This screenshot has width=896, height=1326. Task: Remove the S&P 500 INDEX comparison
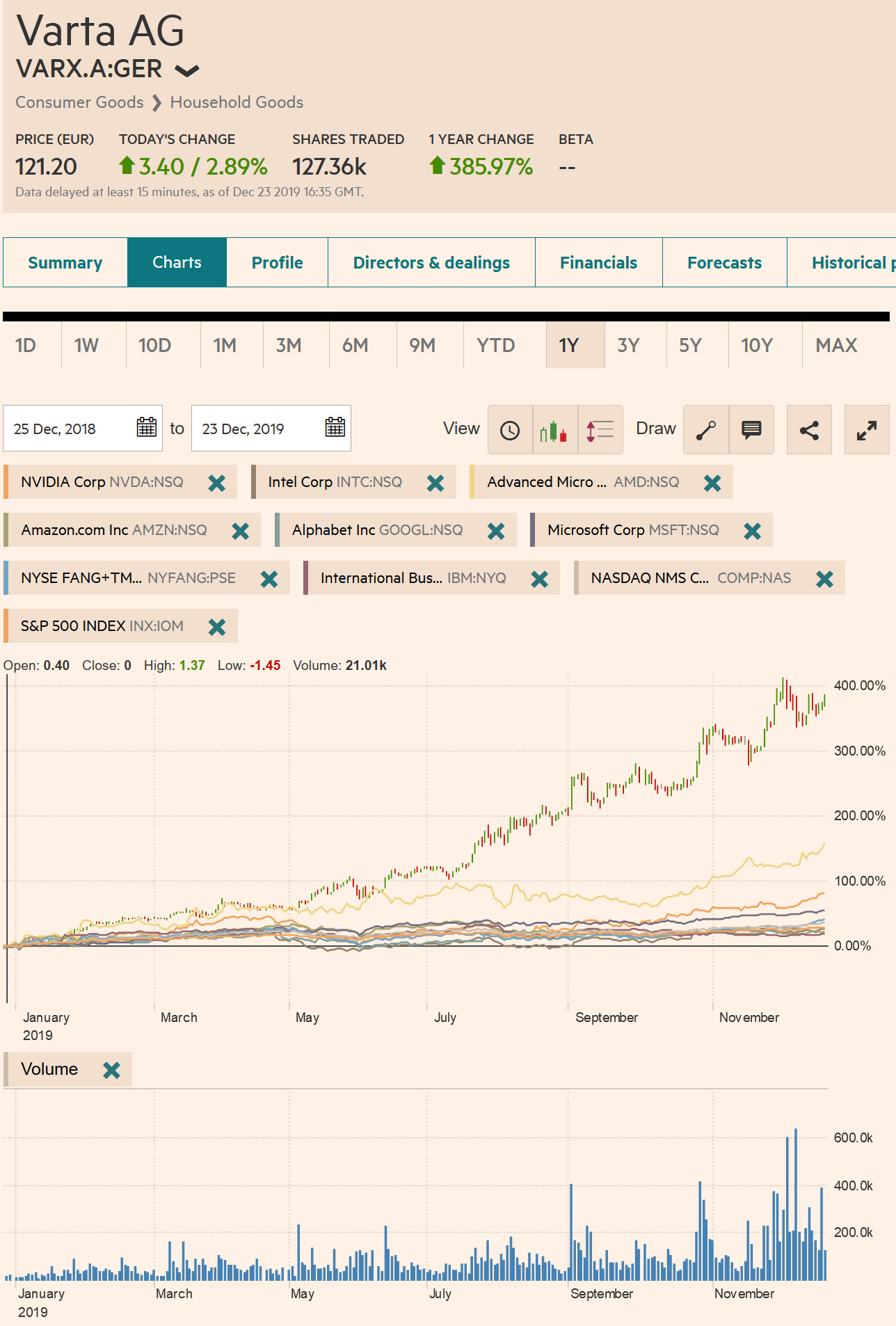pos(217,627)
